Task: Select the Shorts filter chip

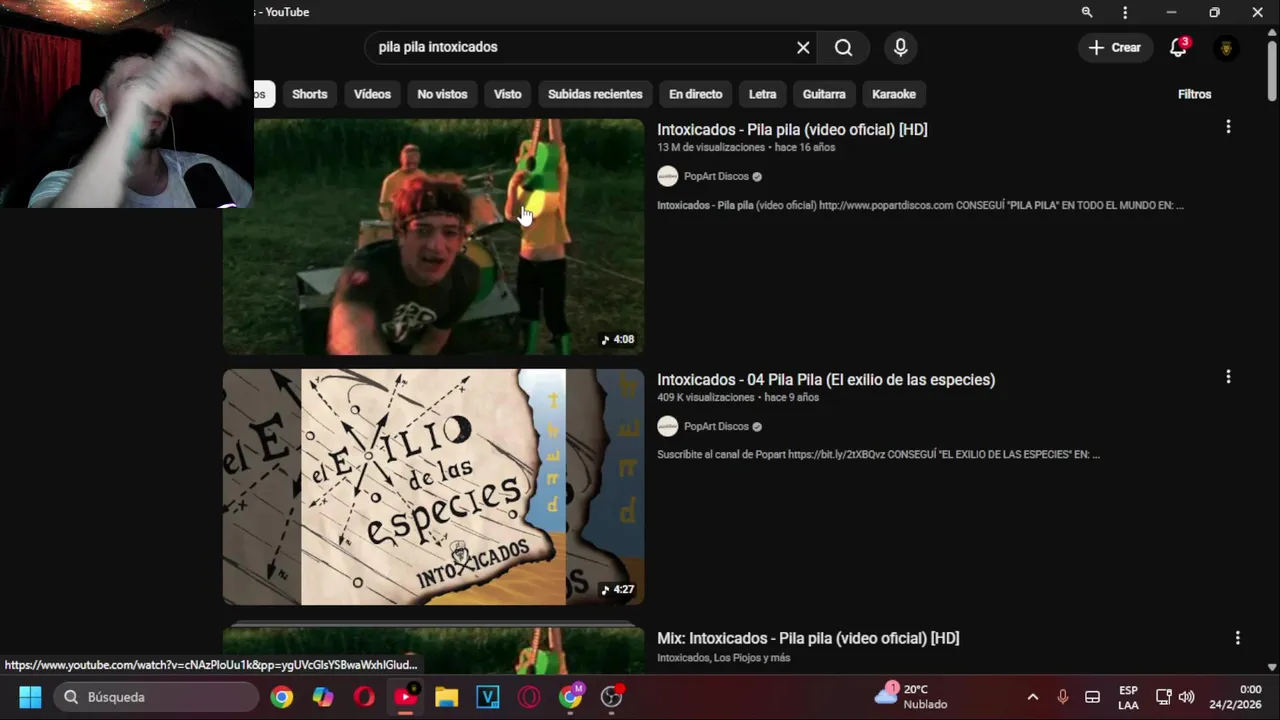Action: tap(309, 94)
